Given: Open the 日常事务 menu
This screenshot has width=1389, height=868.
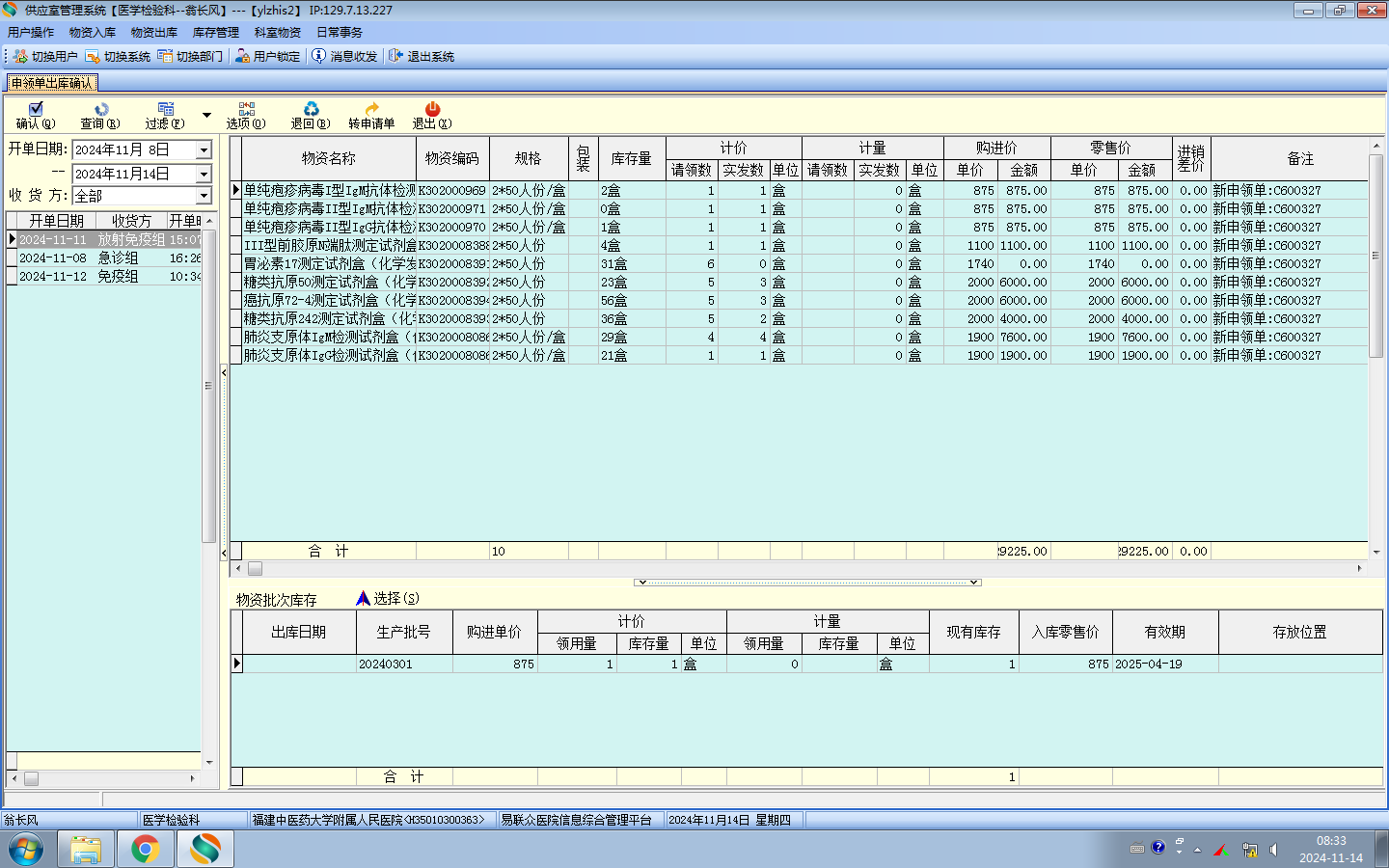Looking at the screenshot, I should pyautogui.click(x=340, y=32).
